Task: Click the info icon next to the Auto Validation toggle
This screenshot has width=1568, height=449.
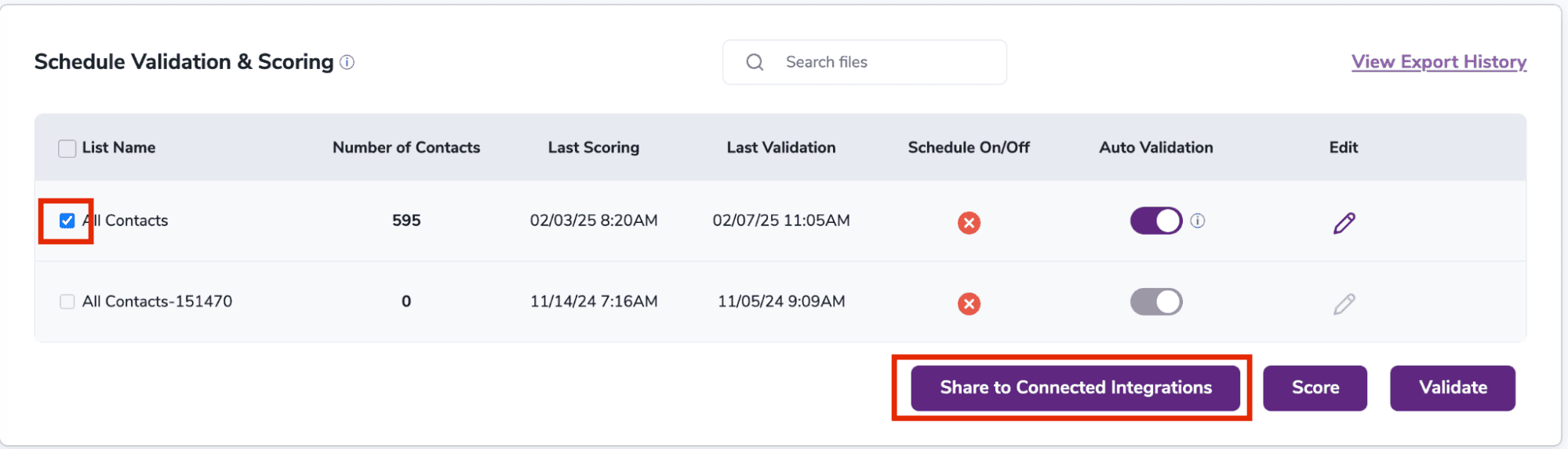Action: pos(1197,221)
